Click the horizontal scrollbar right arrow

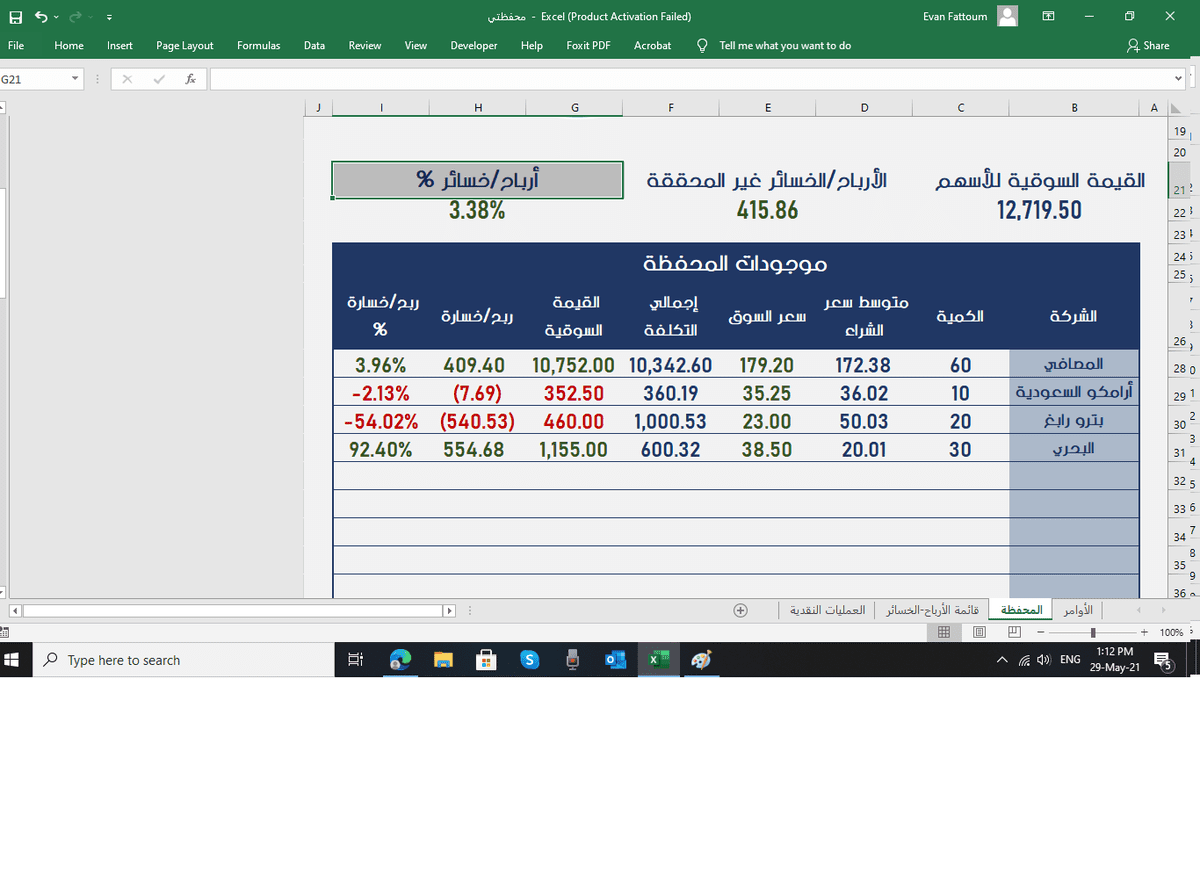tap(450, 610)
